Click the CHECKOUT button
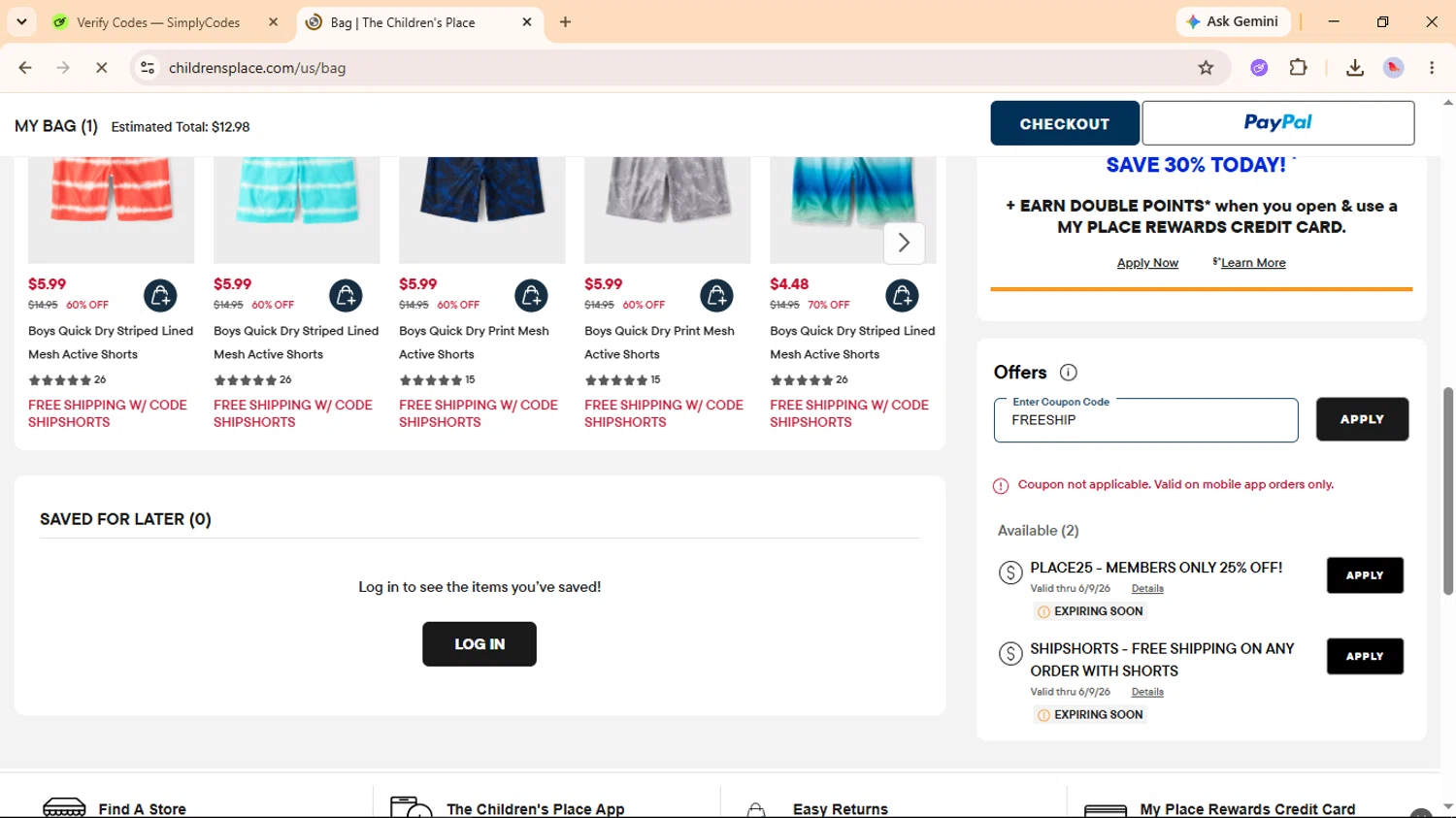Screen dimensions: 1456x818 [1065, 123]
